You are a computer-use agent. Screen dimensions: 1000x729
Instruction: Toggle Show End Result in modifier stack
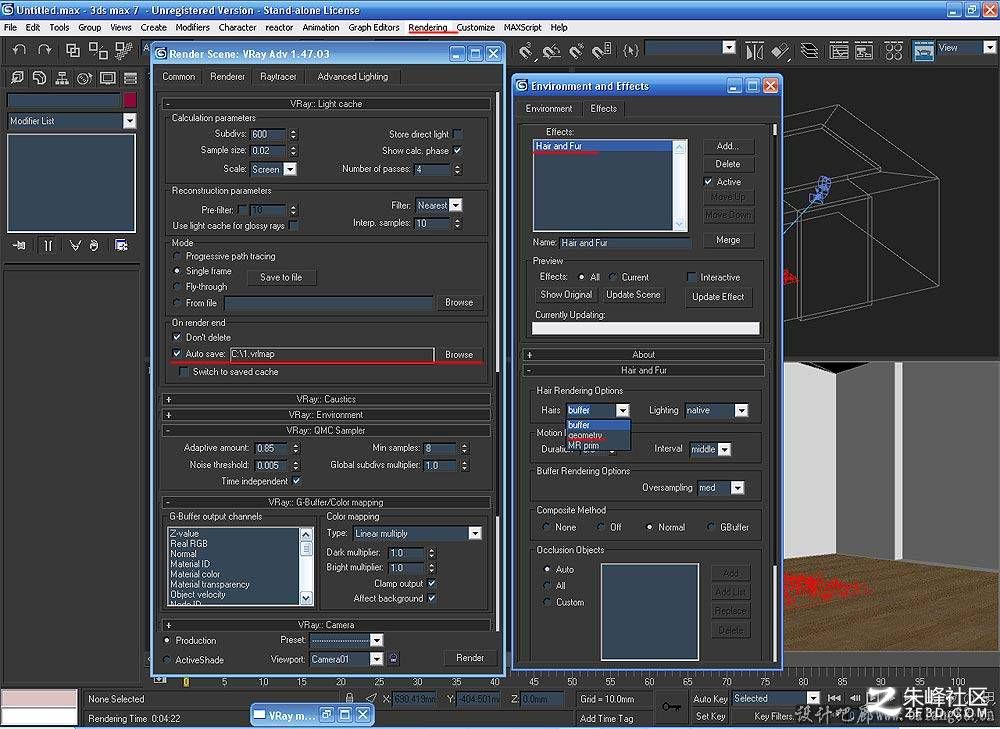[48, 245]
